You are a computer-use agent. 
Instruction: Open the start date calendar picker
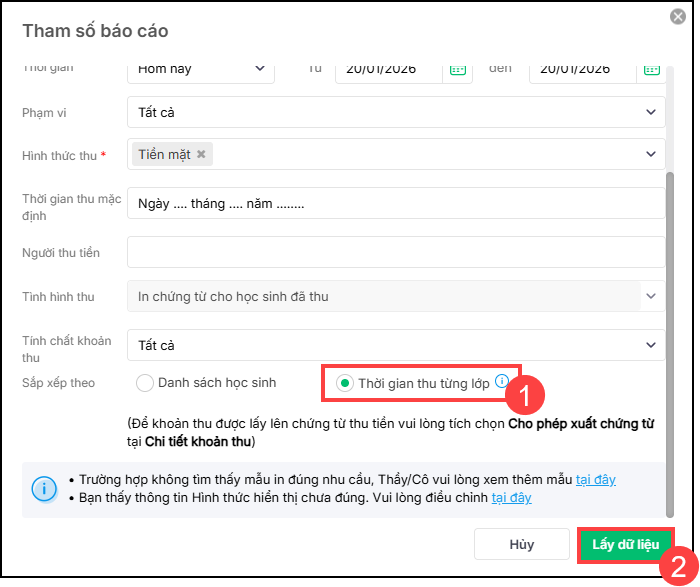tap(458, 70)
